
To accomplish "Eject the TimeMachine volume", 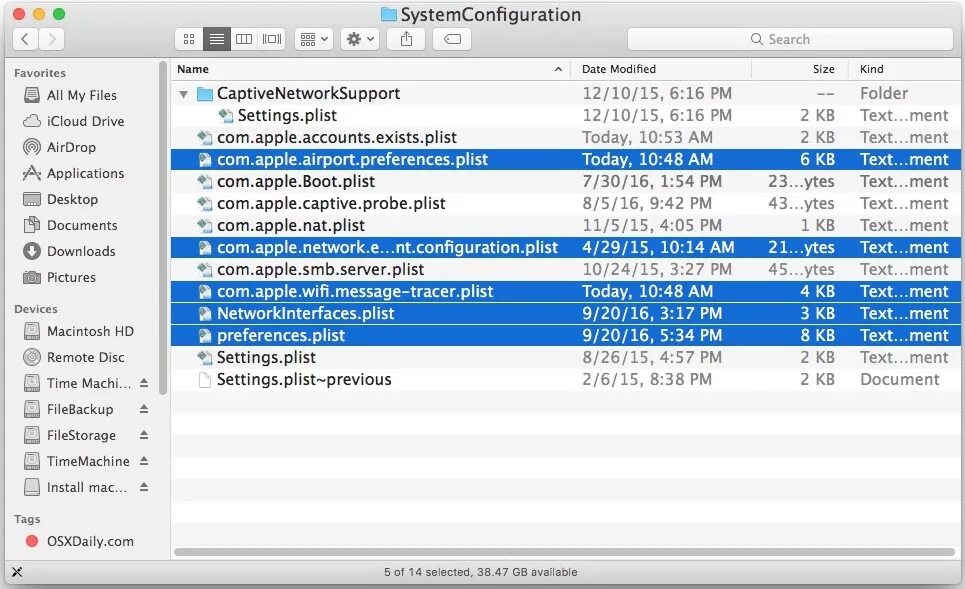I will [x=143, y=461].
